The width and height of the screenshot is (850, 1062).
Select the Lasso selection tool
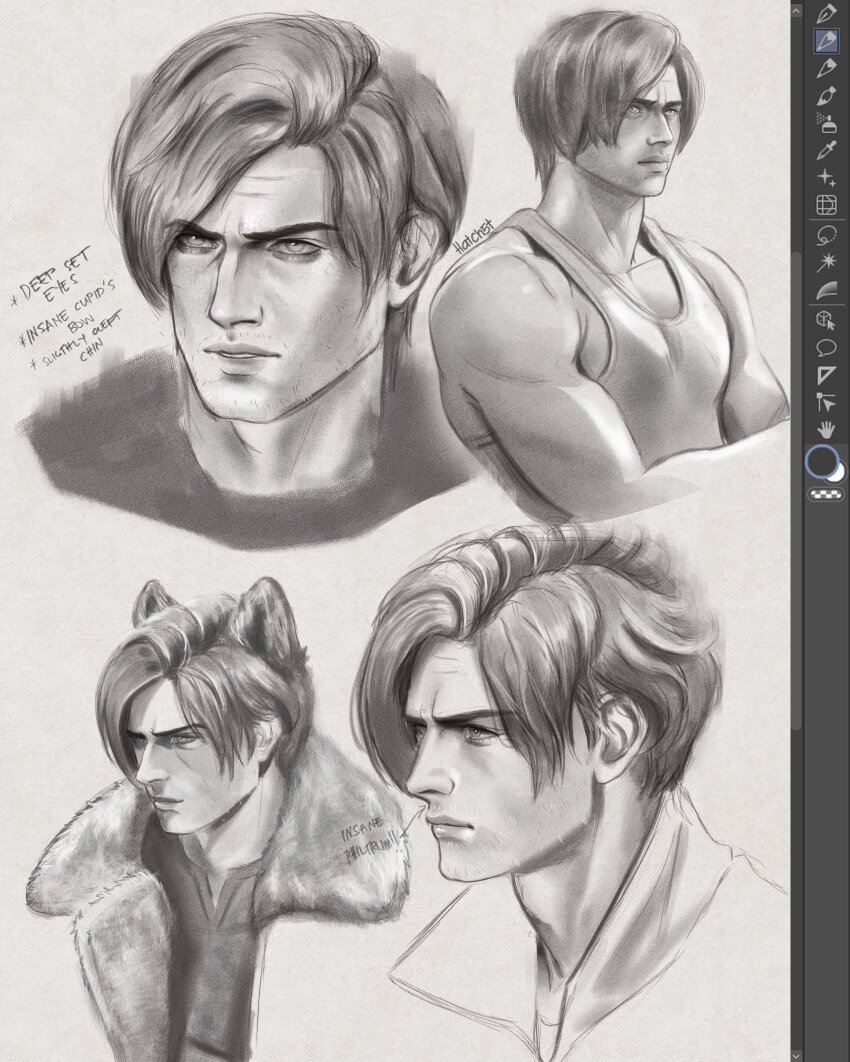(x=826, y=236)
